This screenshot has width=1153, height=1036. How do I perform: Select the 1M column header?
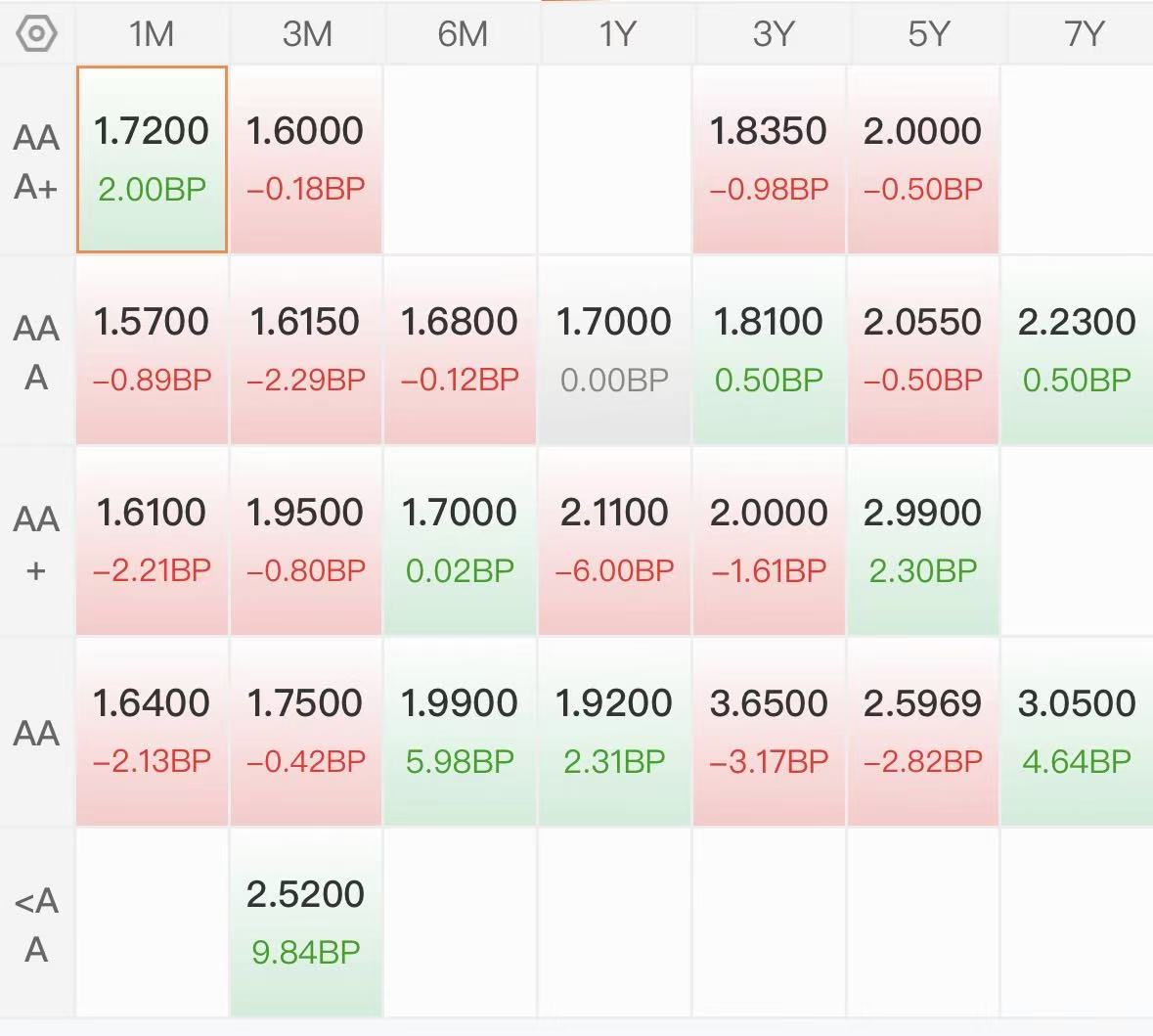152,34
